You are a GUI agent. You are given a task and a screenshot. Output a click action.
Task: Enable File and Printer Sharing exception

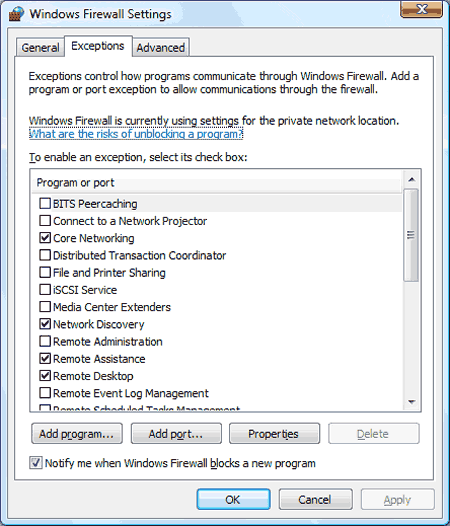coord(45,272)
